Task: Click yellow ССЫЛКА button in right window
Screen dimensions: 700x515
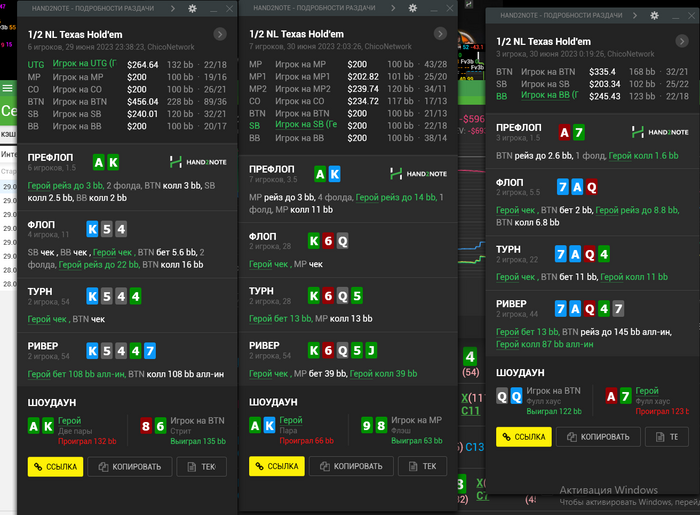Action: click(x=524, y=437)
